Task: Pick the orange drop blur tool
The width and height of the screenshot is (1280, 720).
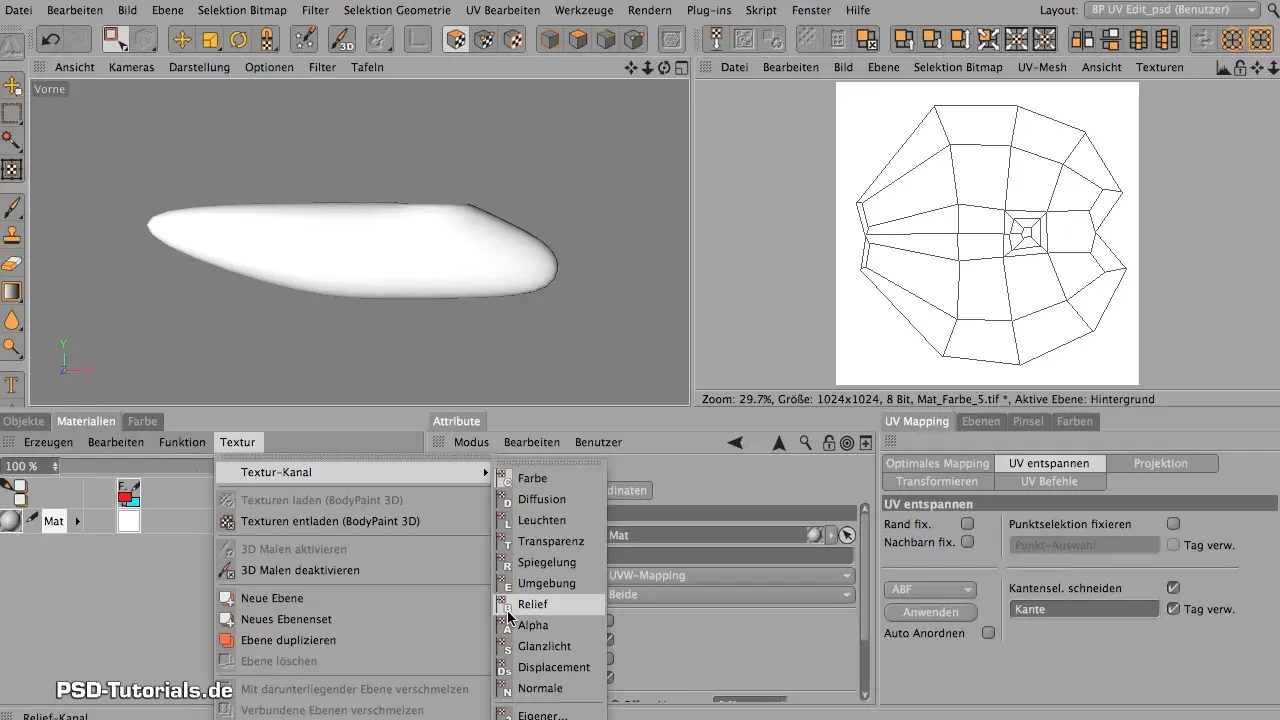Action: (x=13, y=320)
